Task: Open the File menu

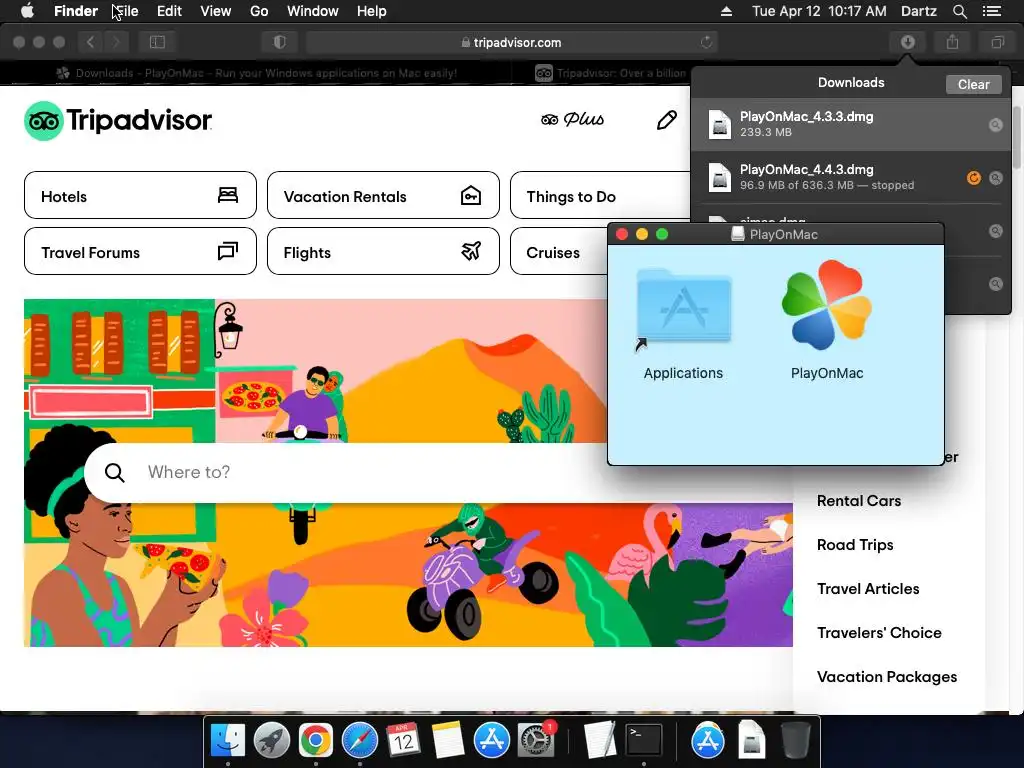Action: click(x=125, y=11)
